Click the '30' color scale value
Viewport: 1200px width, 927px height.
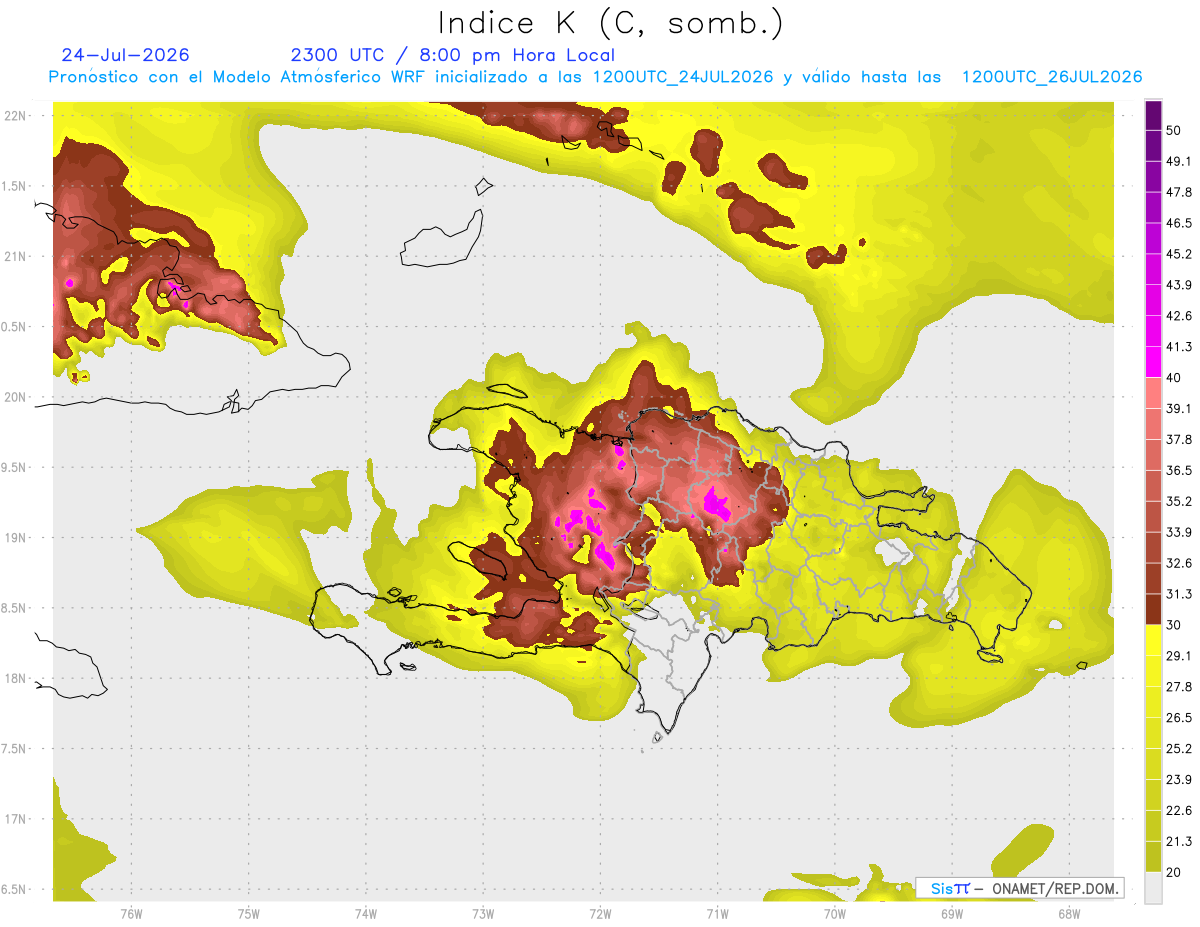tap(1174, 625)
